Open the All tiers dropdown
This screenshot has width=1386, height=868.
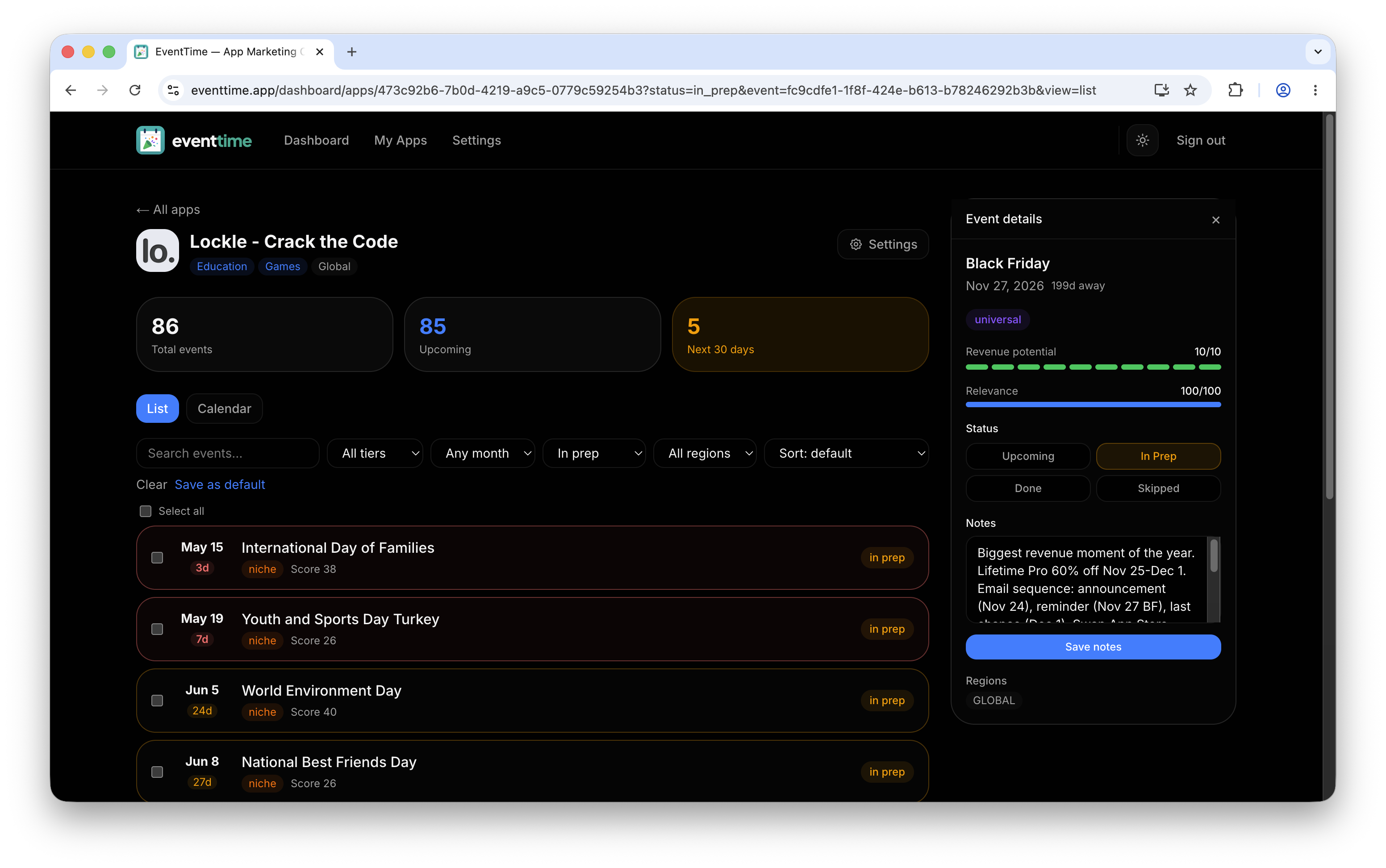pyautogui.click(x=375, y=454)
